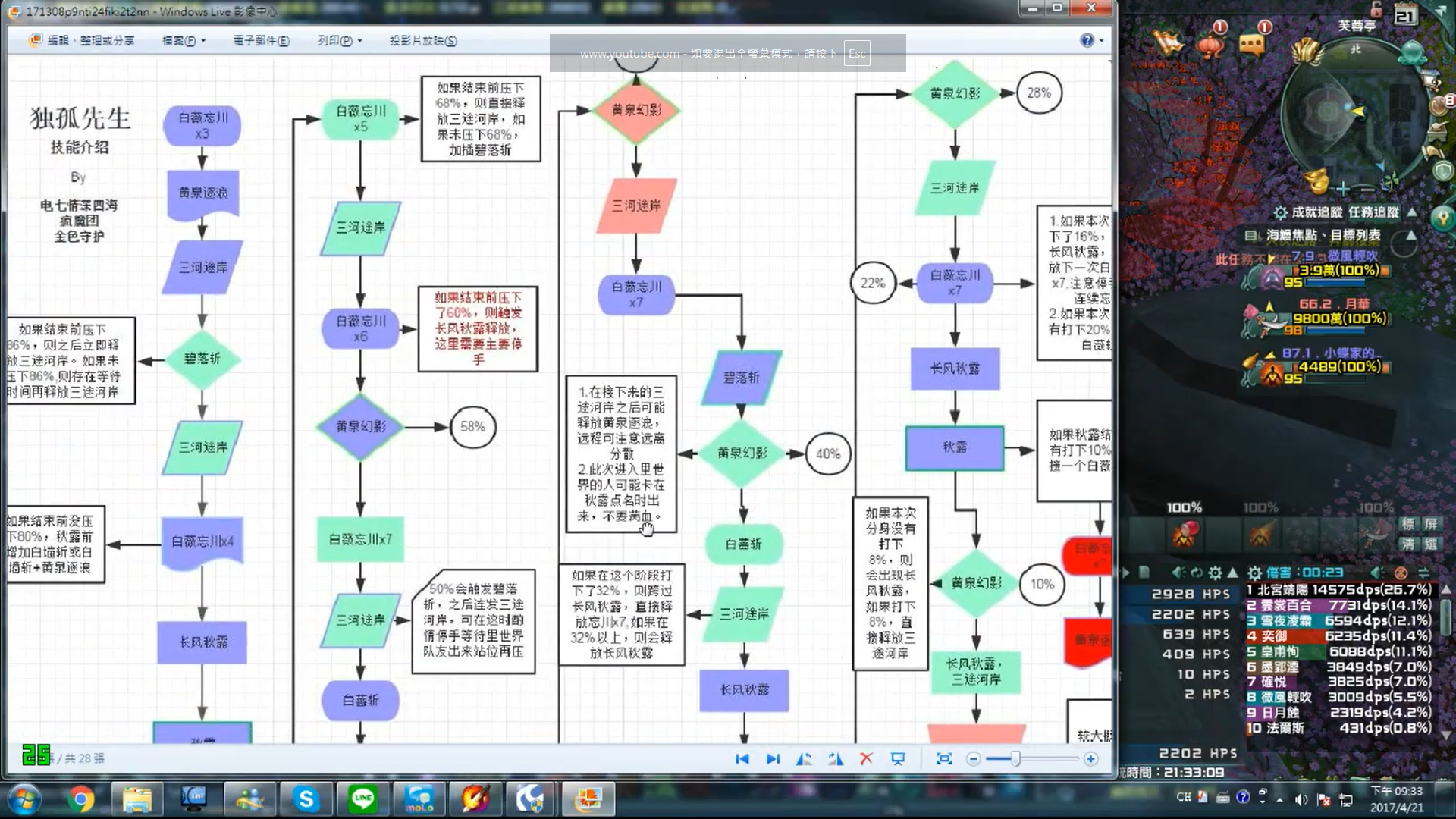Select focus target showing 4489(100%)
This screenshot has width=1456, height=819.
point(1318,366)
